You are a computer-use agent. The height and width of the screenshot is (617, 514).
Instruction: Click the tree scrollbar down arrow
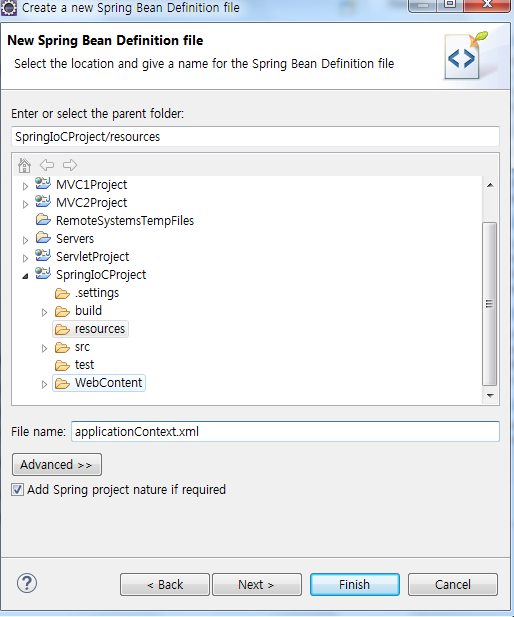[490, 395]
